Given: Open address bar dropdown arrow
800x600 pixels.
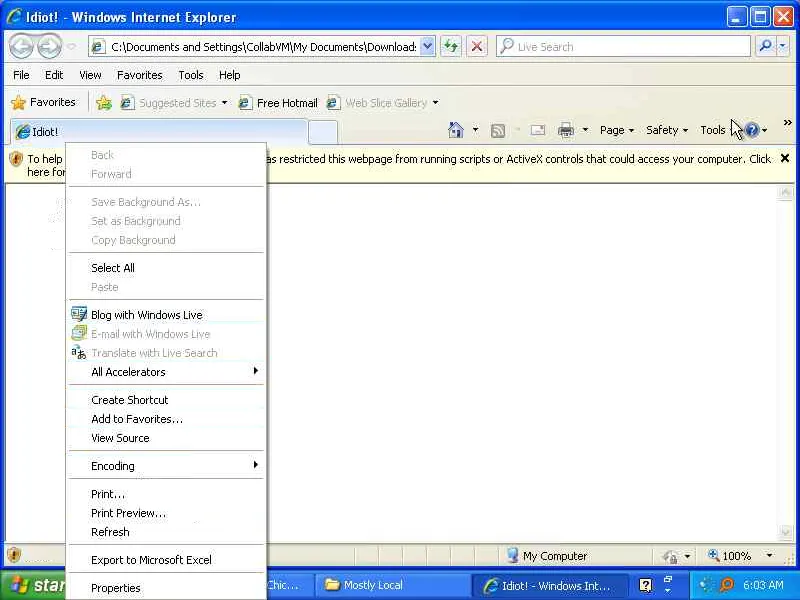Looking at the screenshot, I should [x=428, y=46].
